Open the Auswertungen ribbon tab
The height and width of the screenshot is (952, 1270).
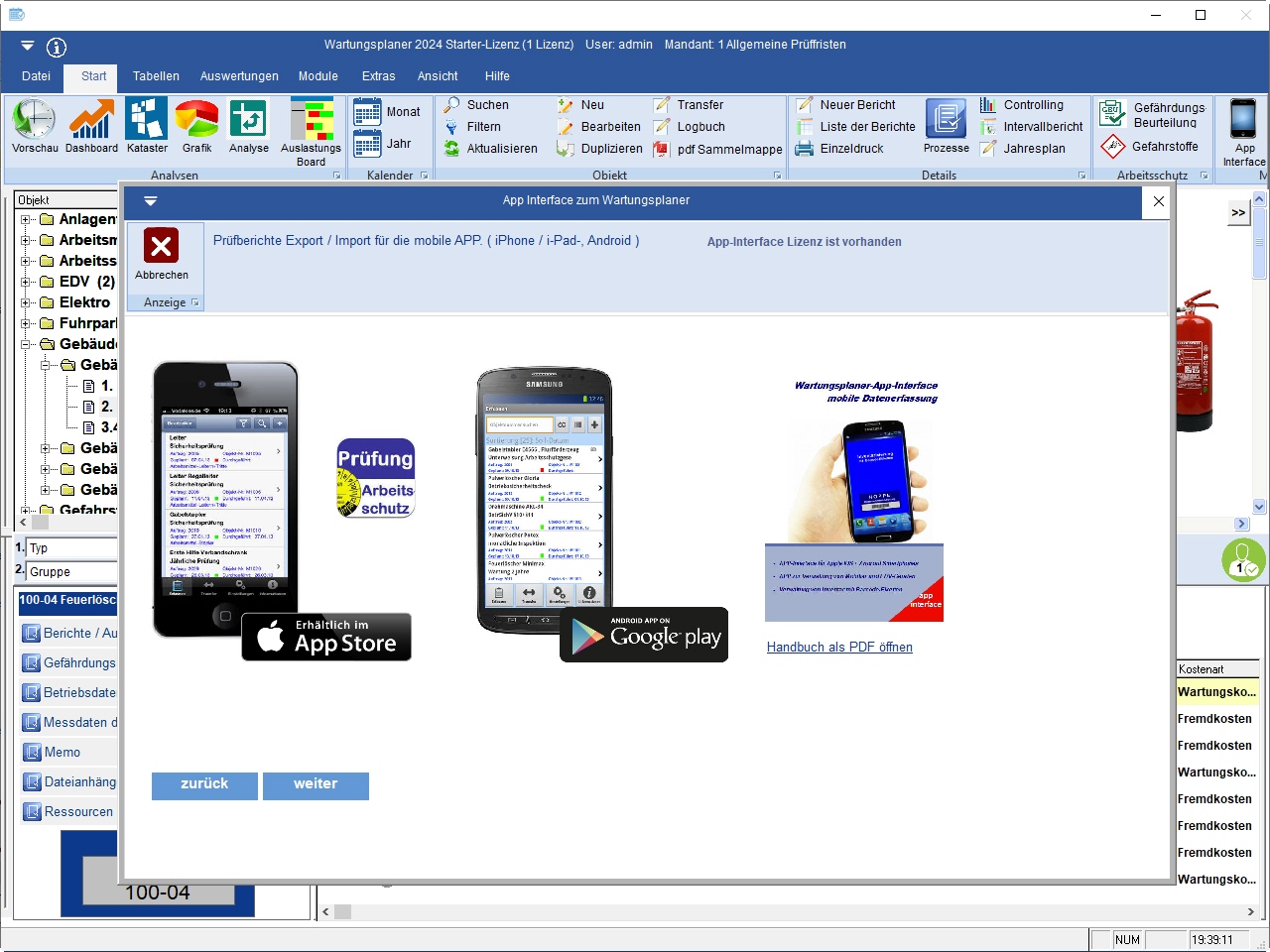pyautogui.click(x=239, y=76)
